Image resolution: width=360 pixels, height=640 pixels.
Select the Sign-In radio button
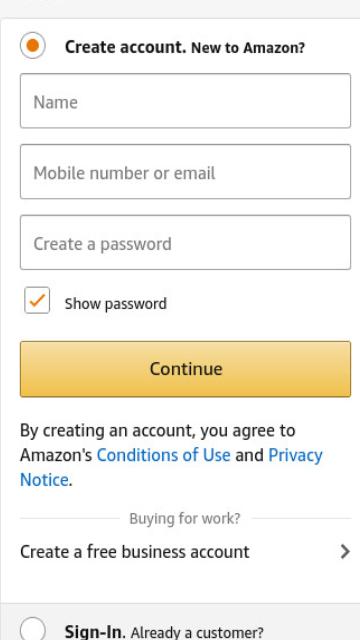coord(33,629)
